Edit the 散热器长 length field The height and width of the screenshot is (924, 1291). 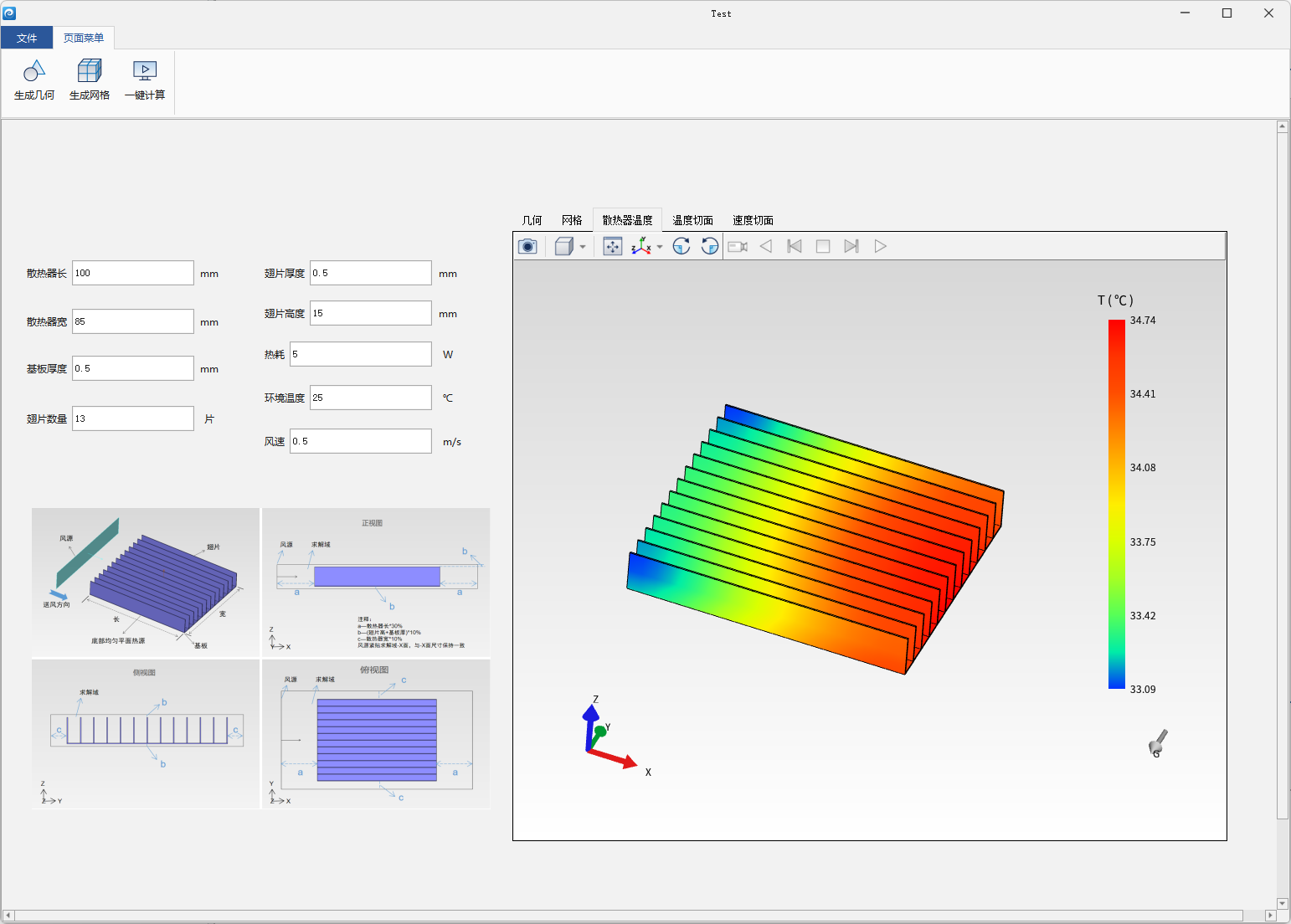point(133,273)
